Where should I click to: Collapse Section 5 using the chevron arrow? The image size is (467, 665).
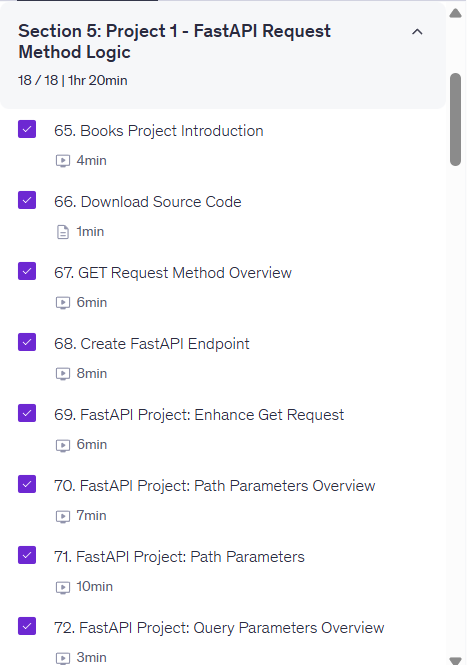click(417, 32)
